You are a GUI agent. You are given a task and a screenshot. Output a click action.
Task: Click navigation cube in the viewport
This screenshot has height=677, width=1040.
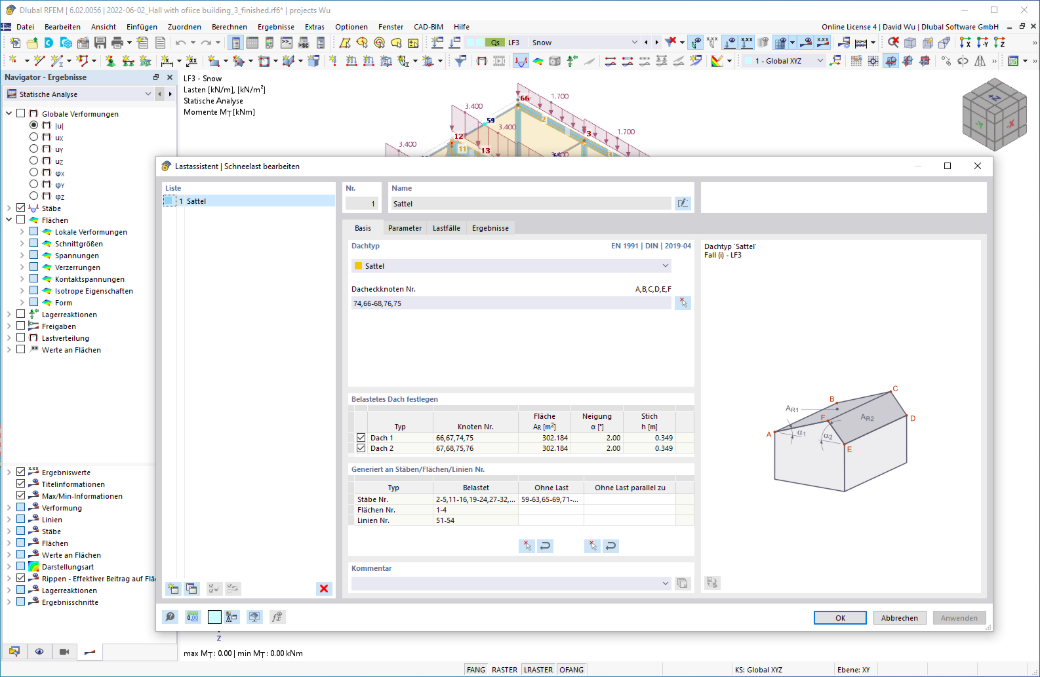pos(994,114)
